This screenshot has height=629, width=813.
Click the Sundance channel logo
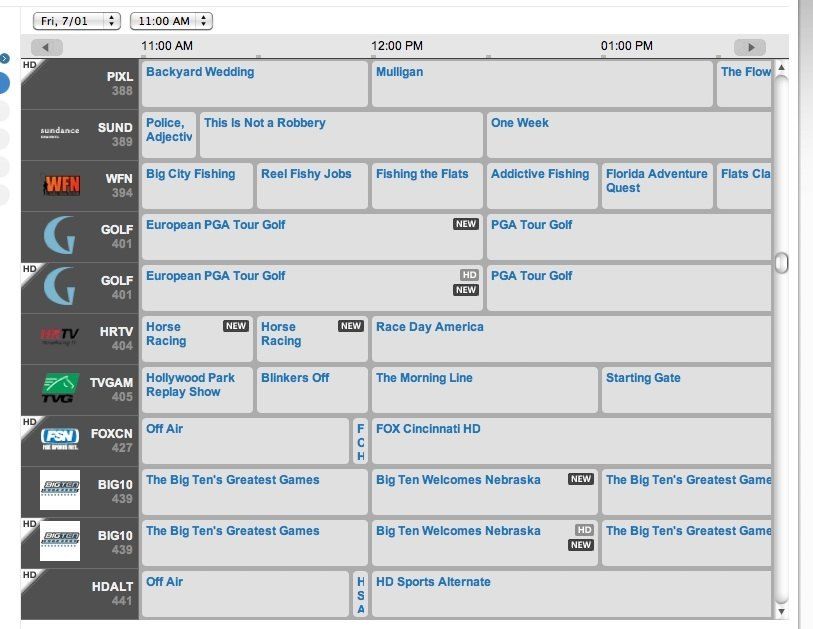[60, 133]
